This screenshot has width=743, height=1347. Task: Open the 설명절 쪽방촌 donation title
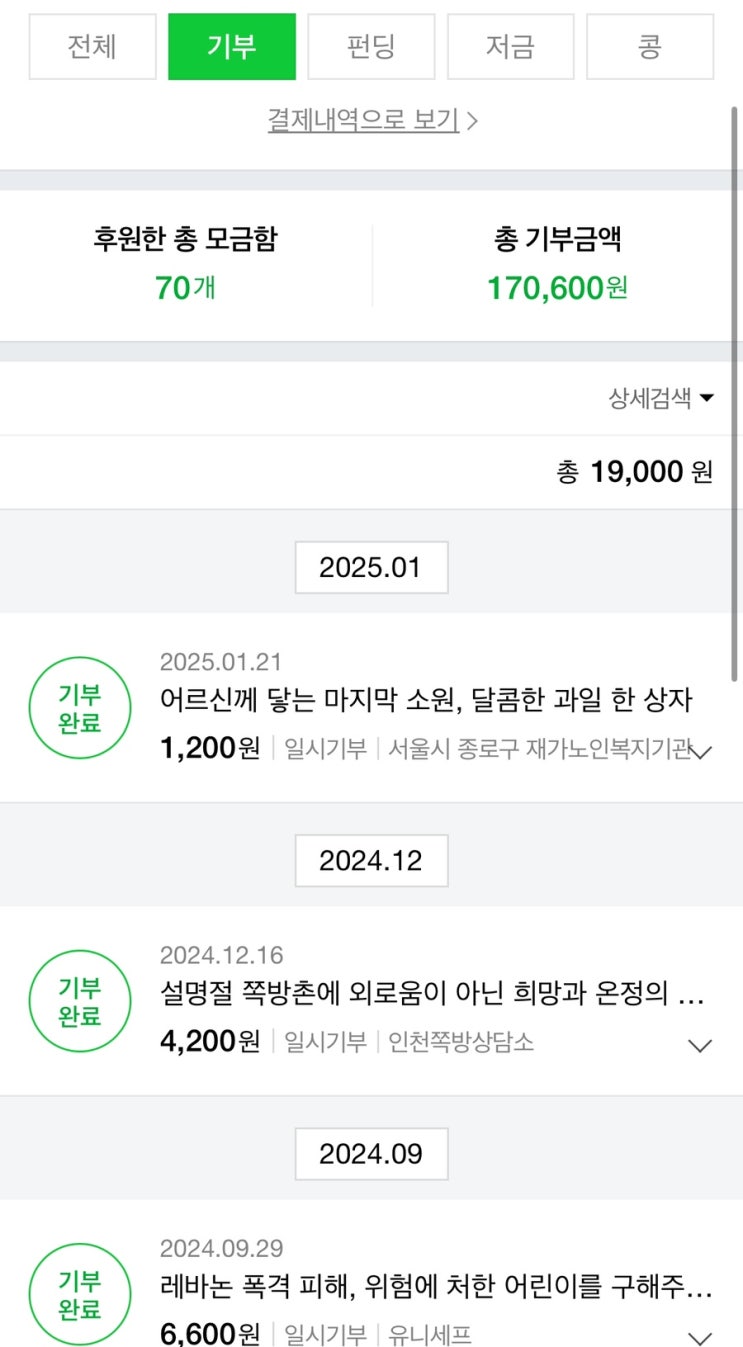tap(432, 994)
